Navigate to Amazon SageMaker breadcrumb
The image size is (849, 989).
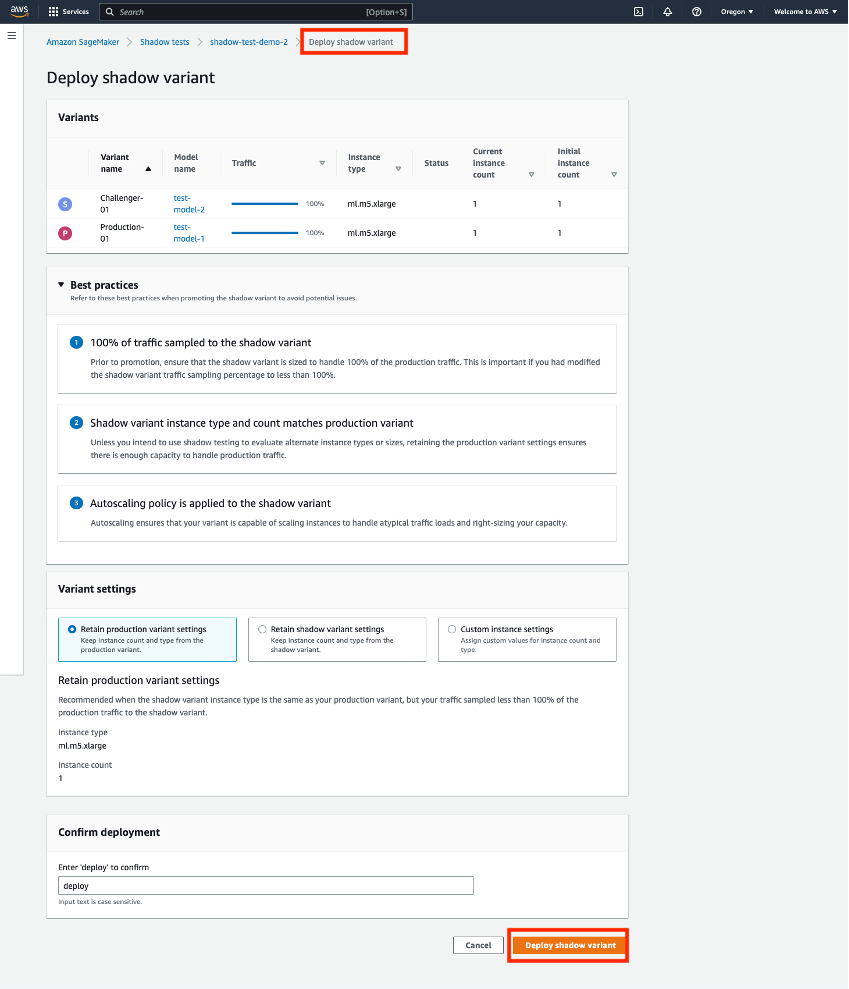pyautogui.click(x=82, y=42)
